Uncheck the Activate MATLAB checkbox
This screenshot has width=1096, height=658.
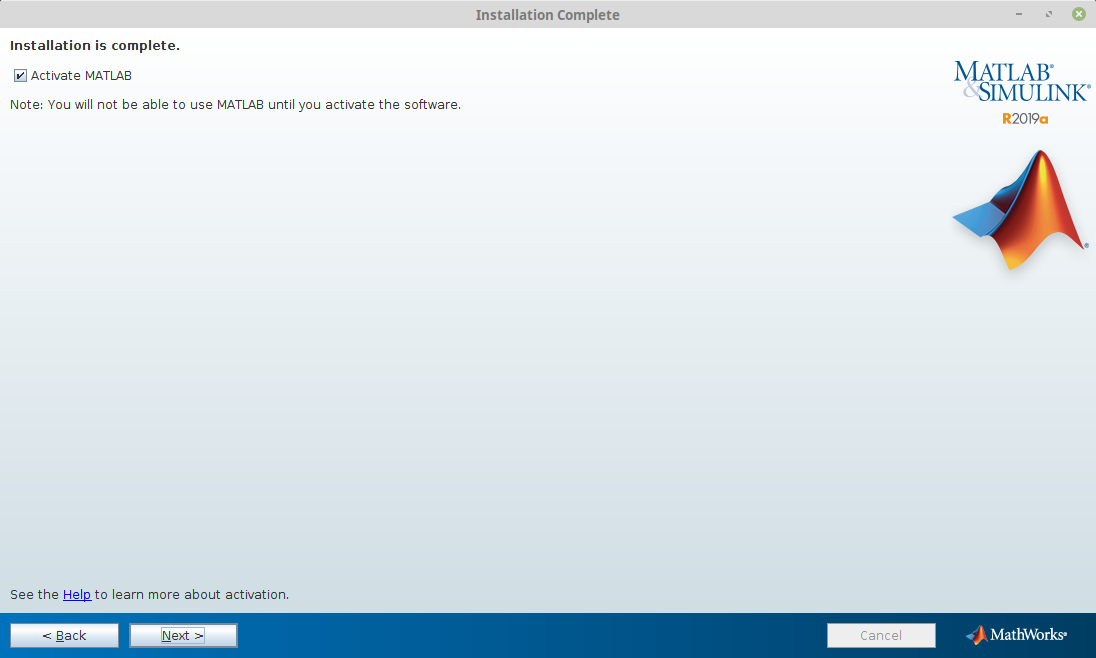(20, 76)
